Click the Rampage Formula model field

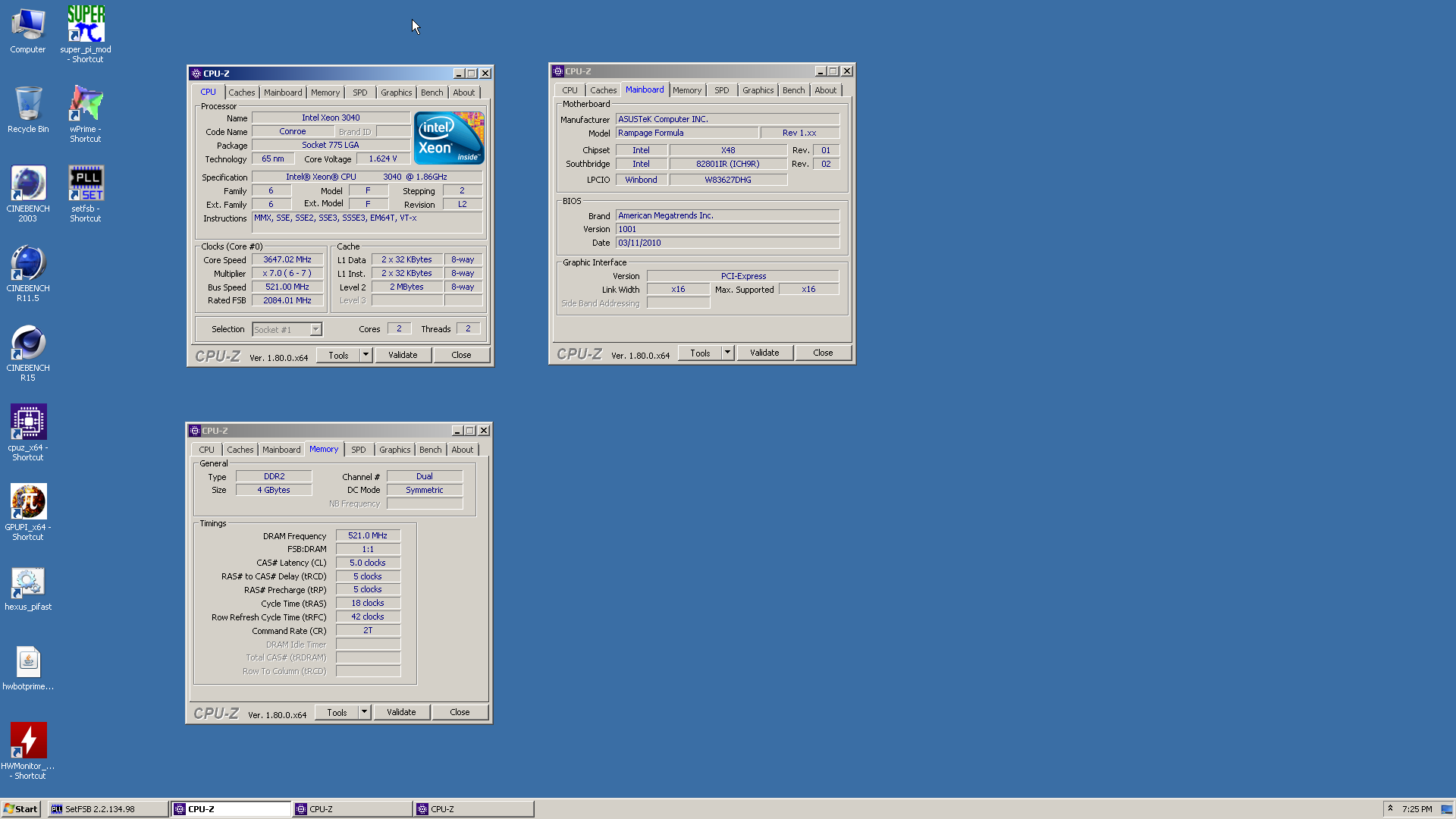pos(687,133)
